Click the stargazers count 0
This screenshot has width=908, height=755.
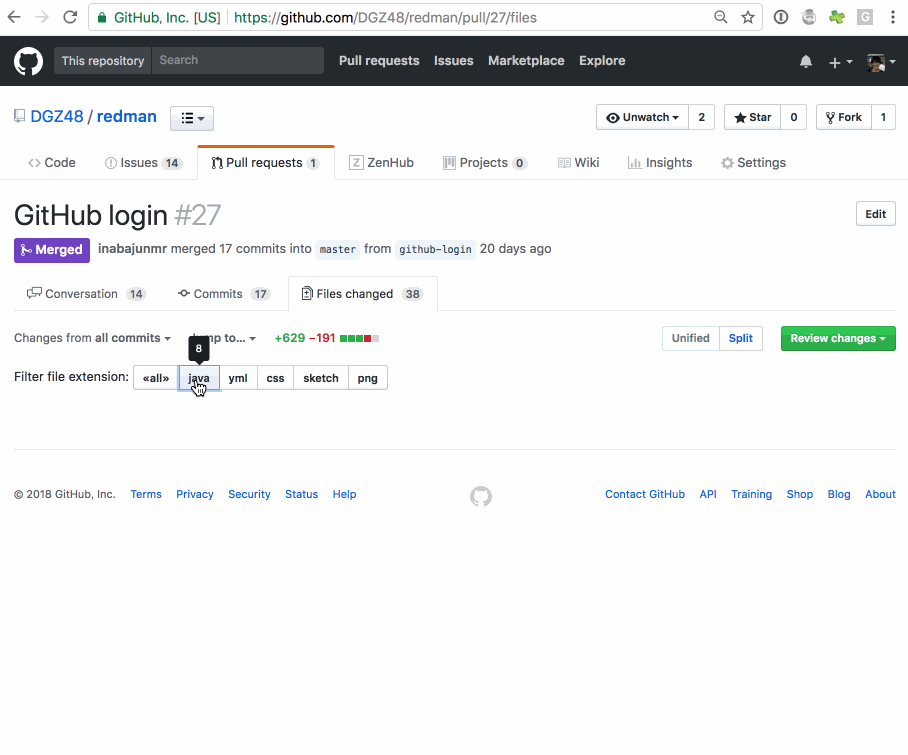pyautogui.click(x=793, y=118)
